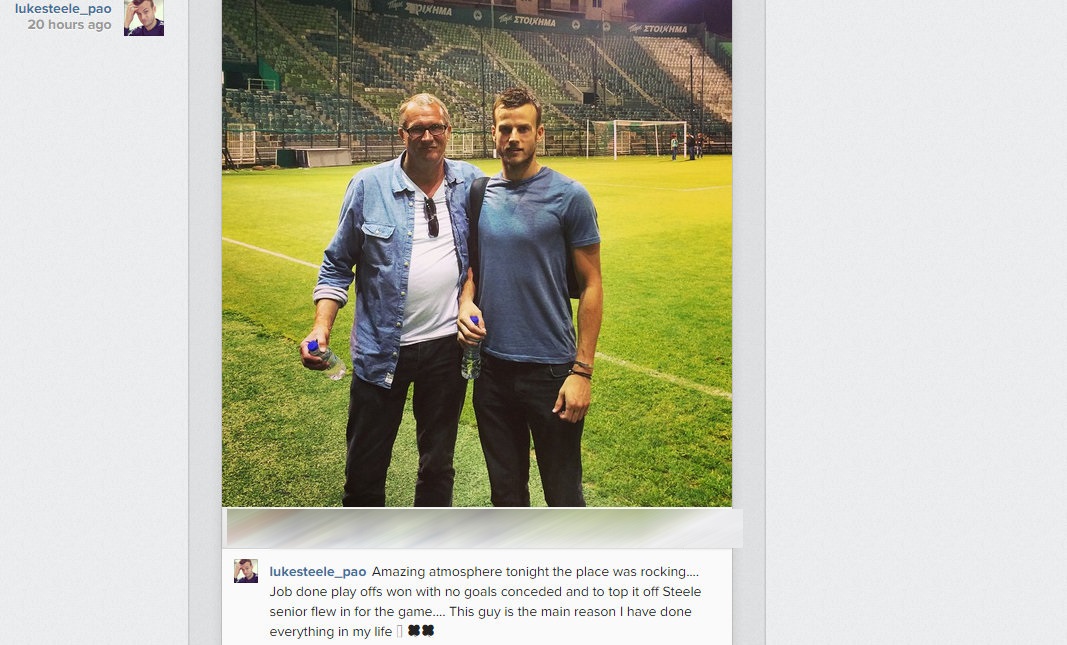Open the profile avatar beside the timestamp
The height and width of the screenshot is (645, 1067).
(143, 17)
